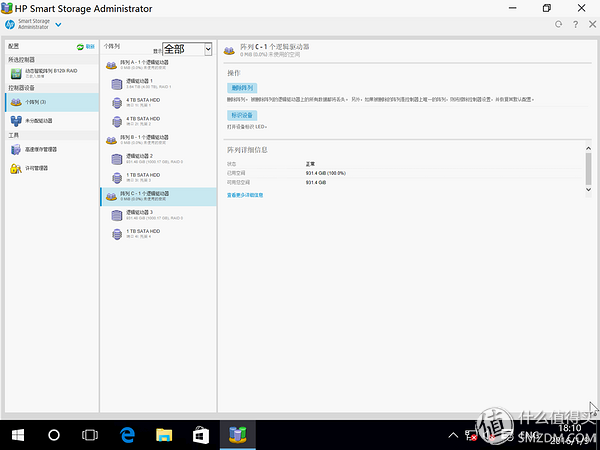Close the application using the header X icon
Image resolution: width=600 pixels, height=450 pixels.
click(x=592, y=24)
